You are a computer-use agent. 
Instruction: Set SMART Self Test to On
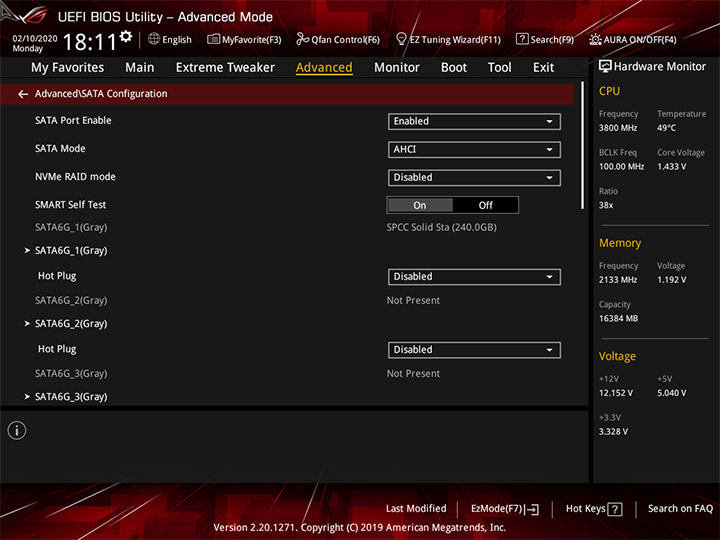tap(420, 205)
